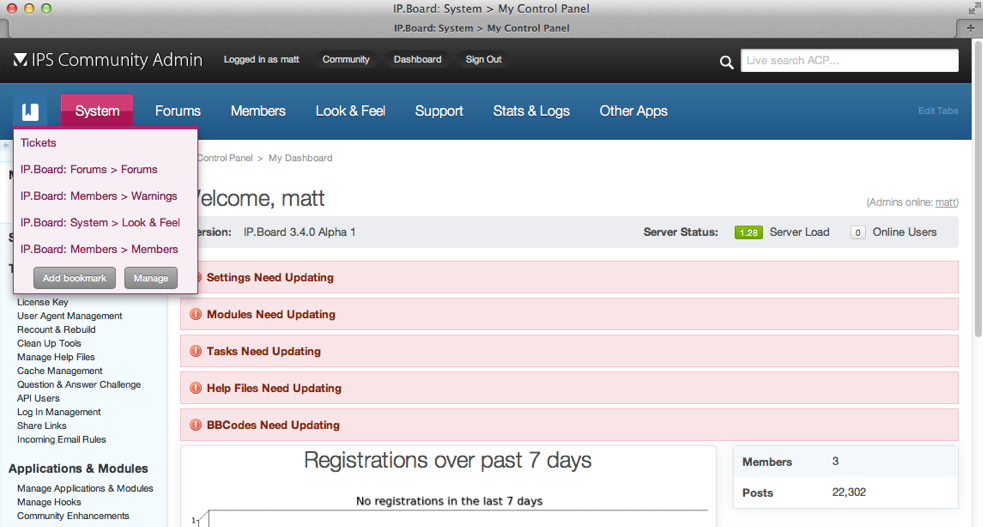Open Manage Applications & Modules
The image size is (983, 527).
click(x=85, y=489)
